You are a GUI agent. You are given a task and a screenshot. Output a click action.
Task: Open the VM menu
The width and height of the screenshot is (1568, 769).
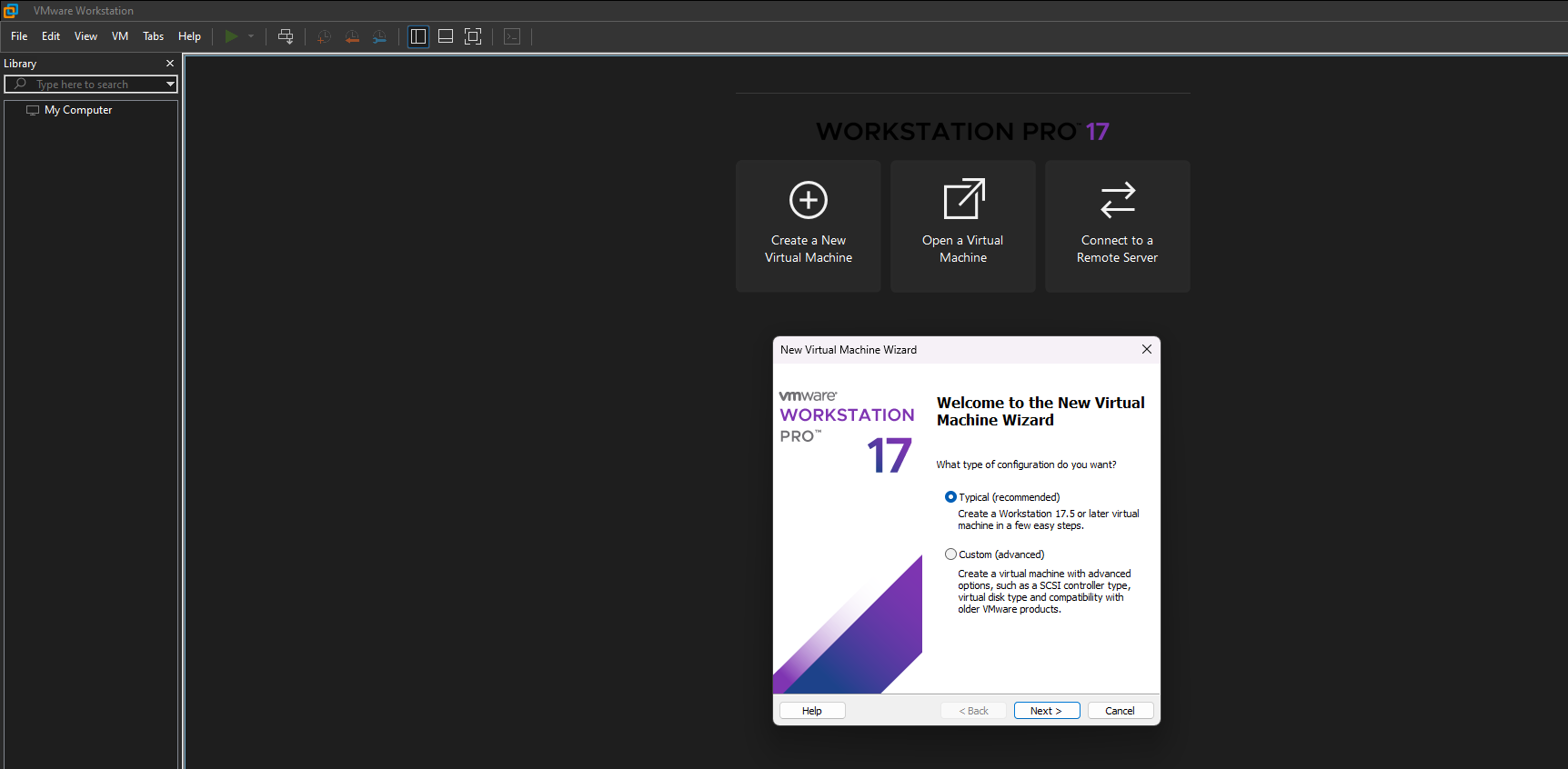120,36
